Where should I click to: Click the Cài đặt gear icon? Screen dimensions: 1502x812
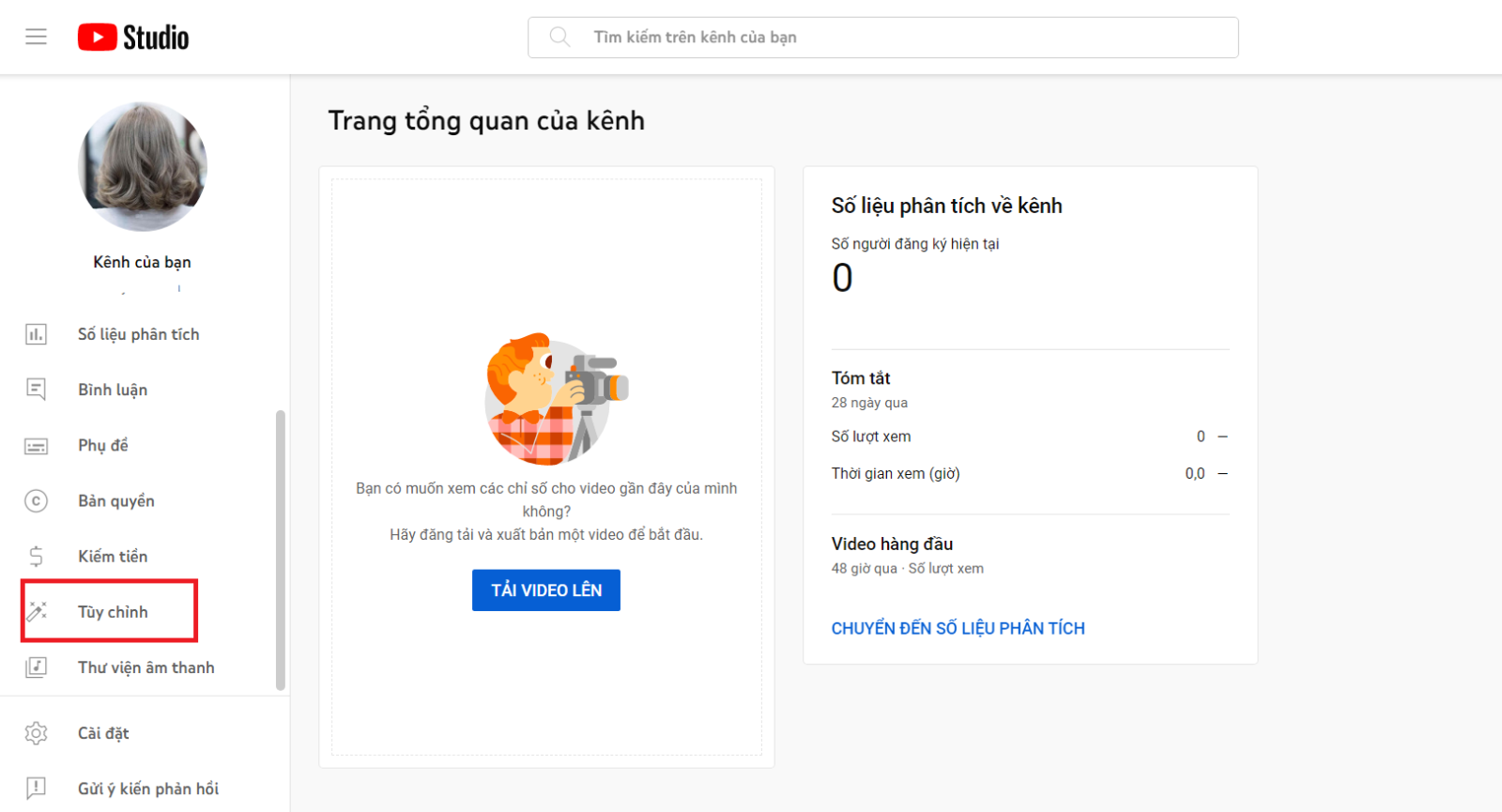[36, 733]
